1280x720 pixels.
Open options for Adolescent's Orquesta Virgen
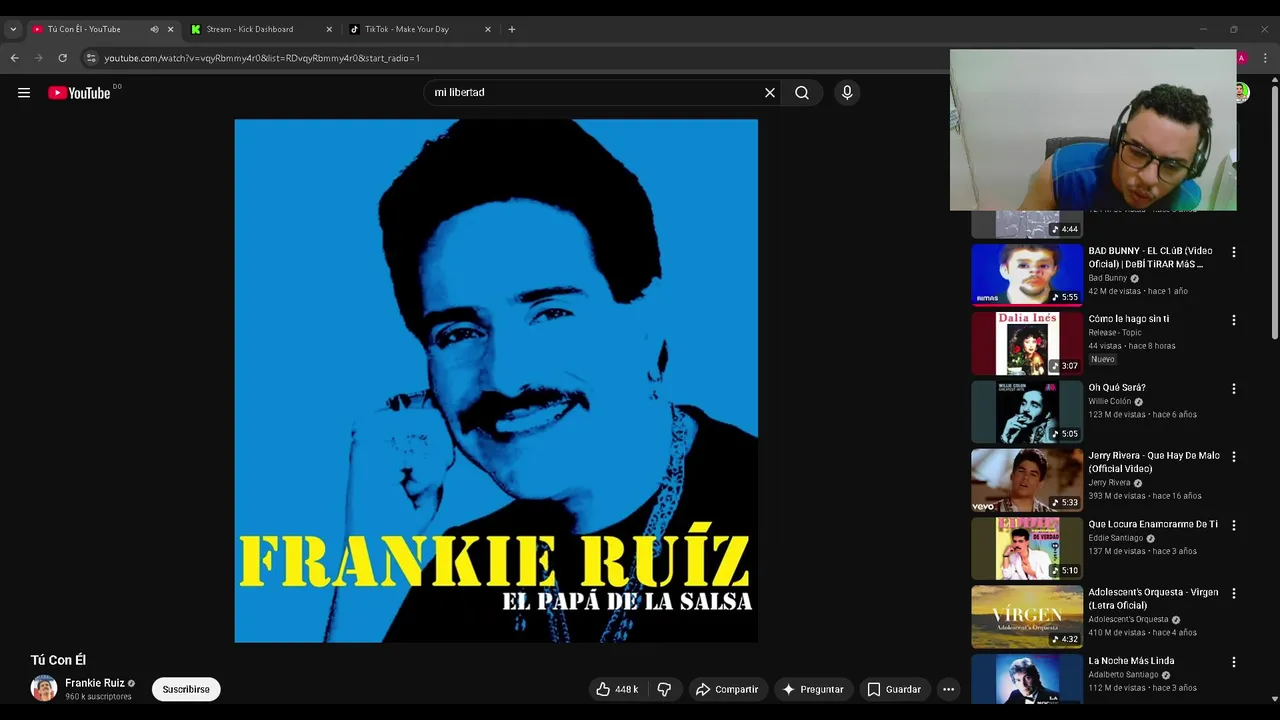[1233, 594]
